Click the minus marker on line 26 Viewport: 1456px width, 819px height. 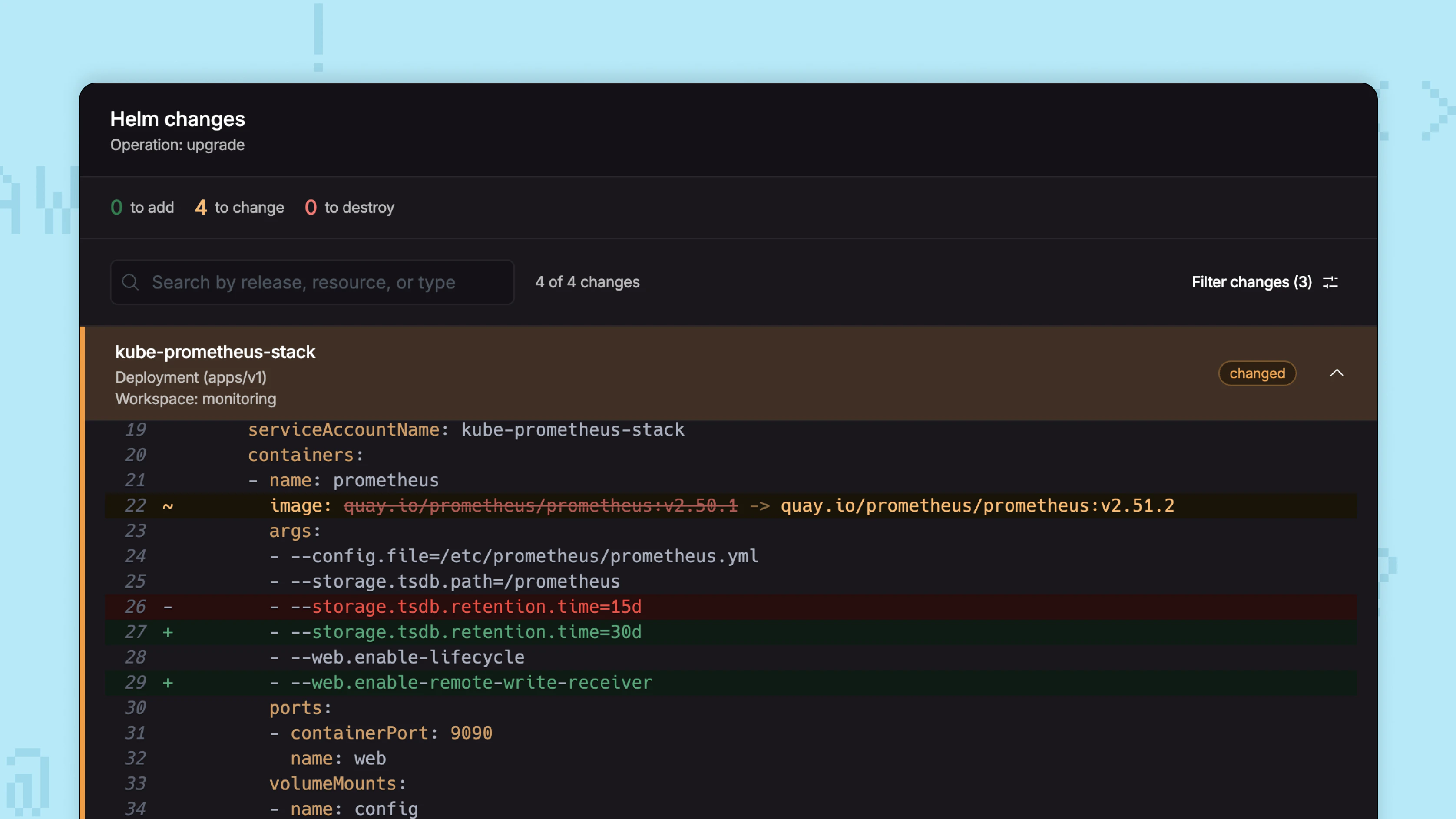pos(168,607)
